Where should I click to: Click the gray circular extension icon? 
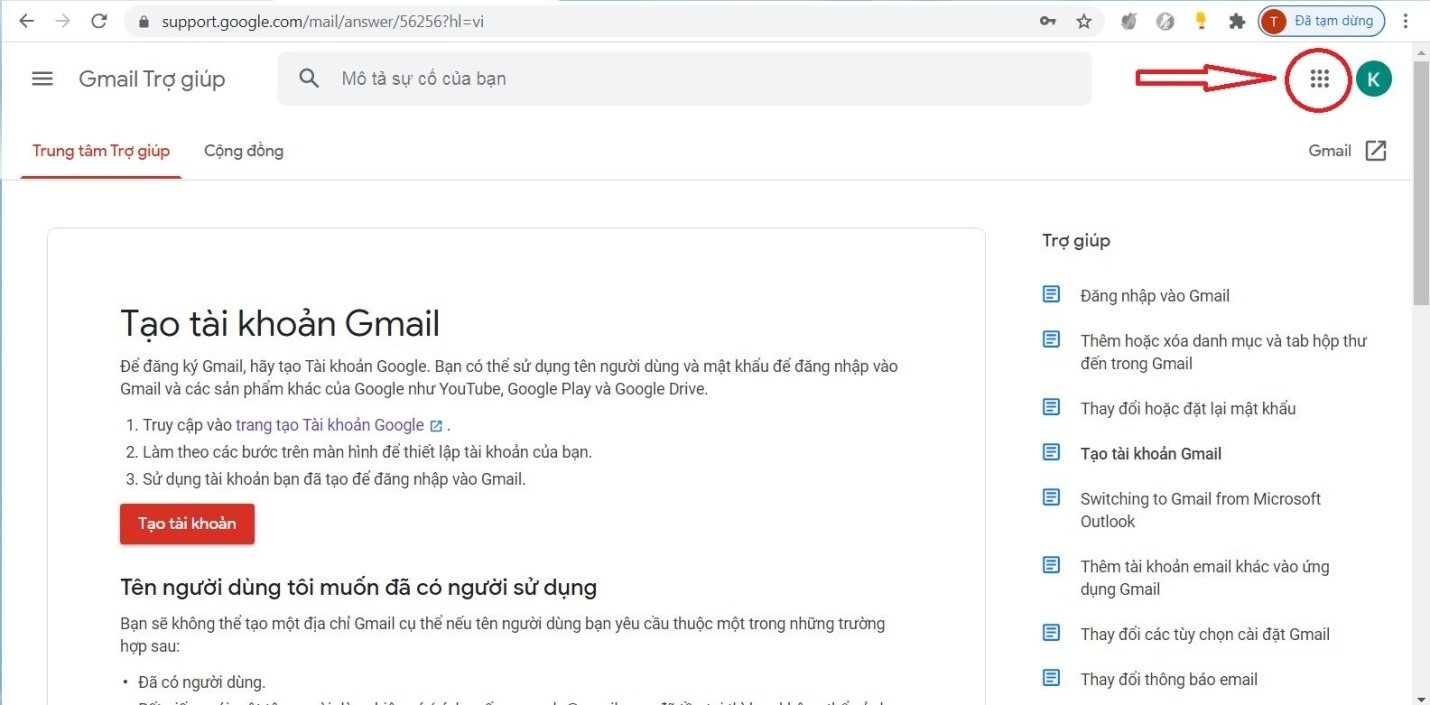pos(1165,21)
